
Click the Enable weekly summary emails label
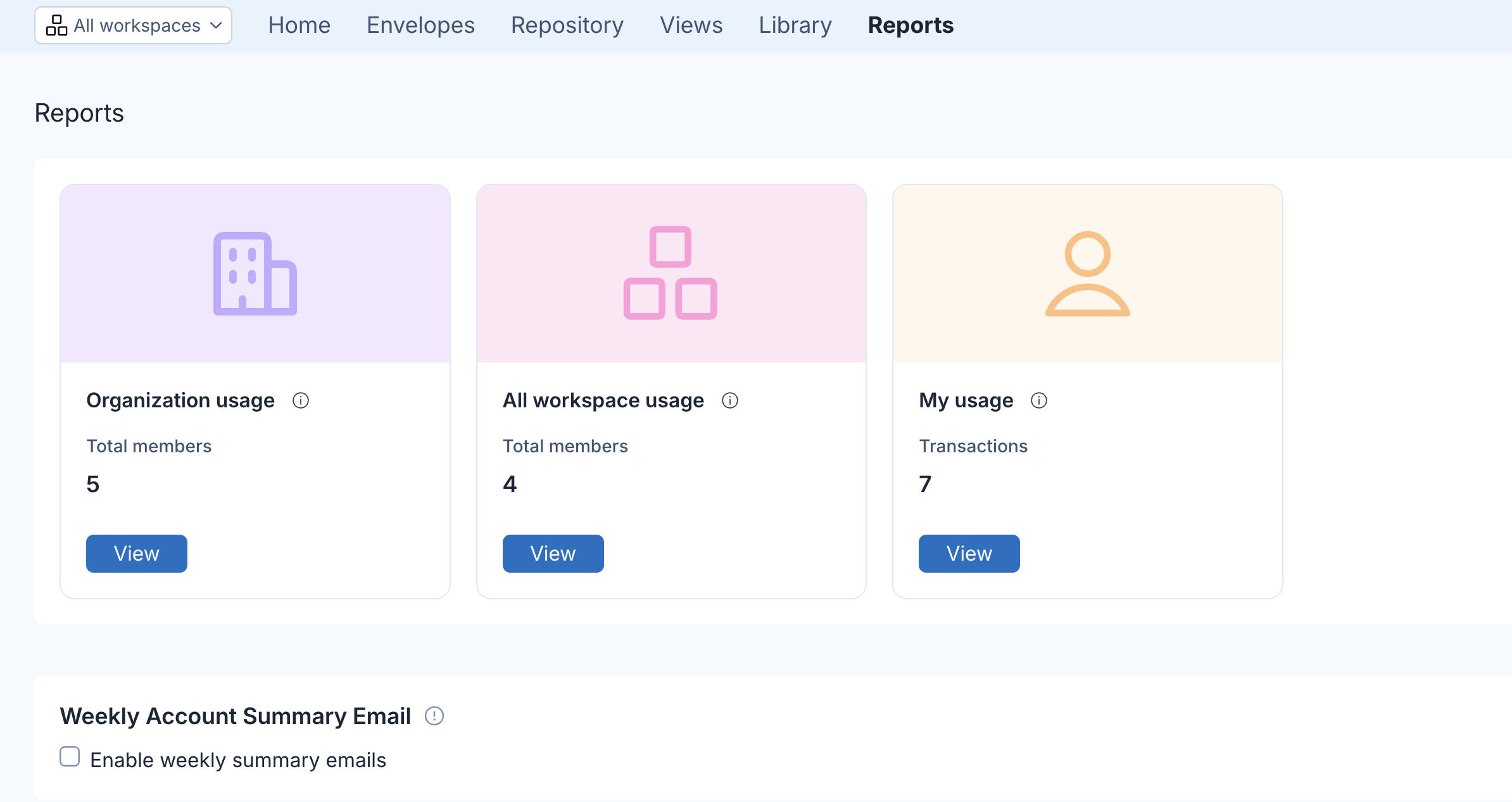pyautogui.click(x=238, y=760)
